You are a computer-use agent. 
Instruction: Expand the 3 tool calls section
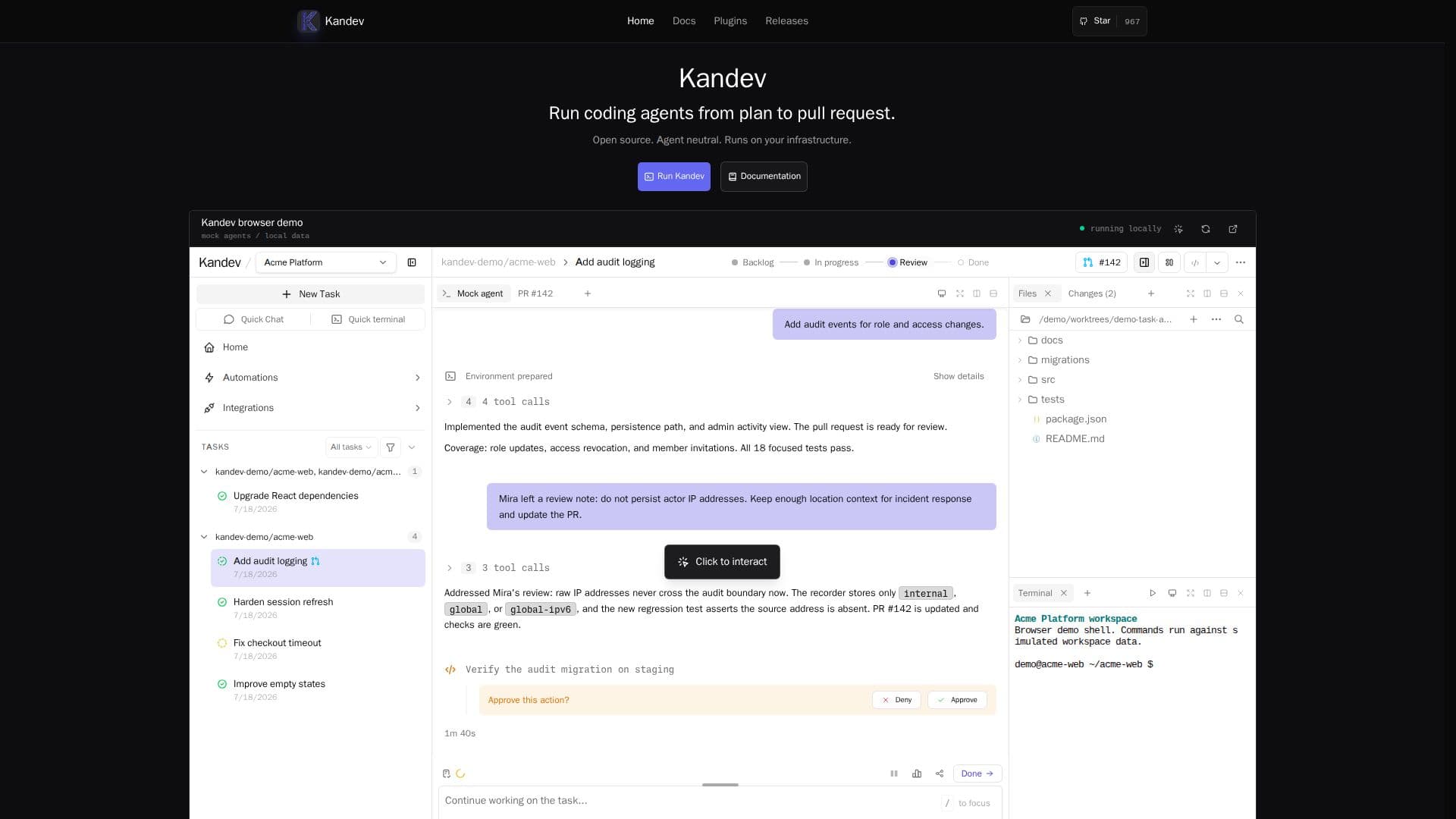coord(450,568)
